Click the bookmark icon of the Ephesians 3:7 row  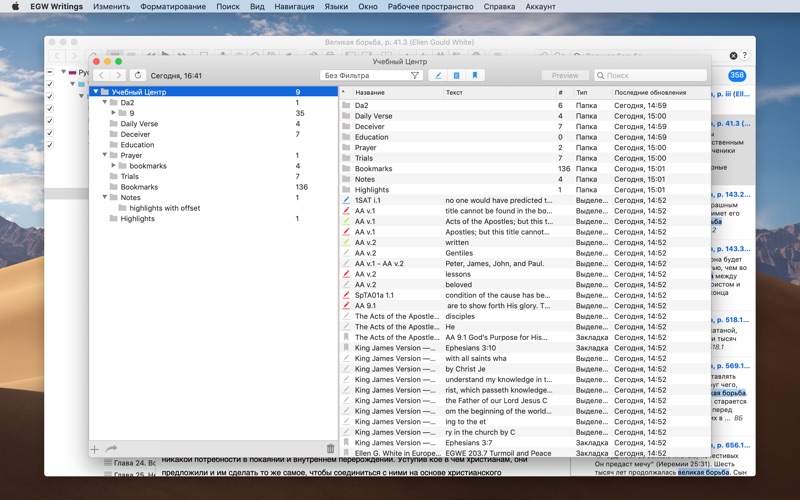[346, 443]
